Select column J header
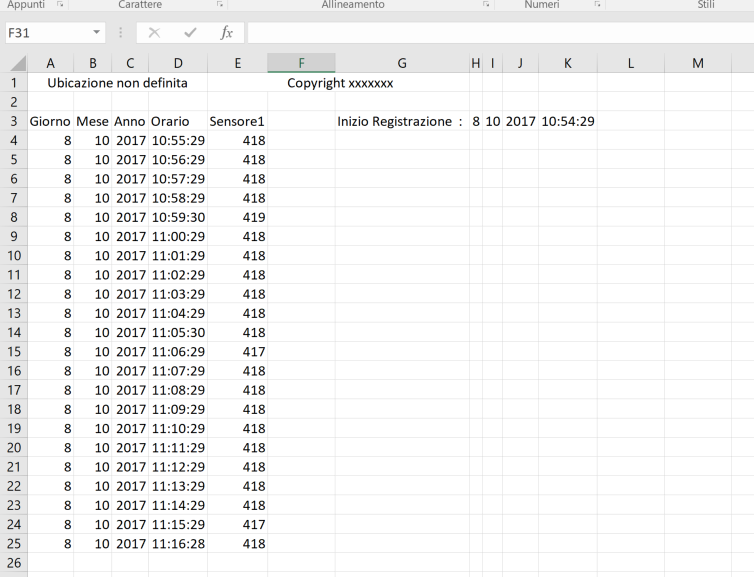This screenshot has width=754, height=577. [x=520, y=63]
